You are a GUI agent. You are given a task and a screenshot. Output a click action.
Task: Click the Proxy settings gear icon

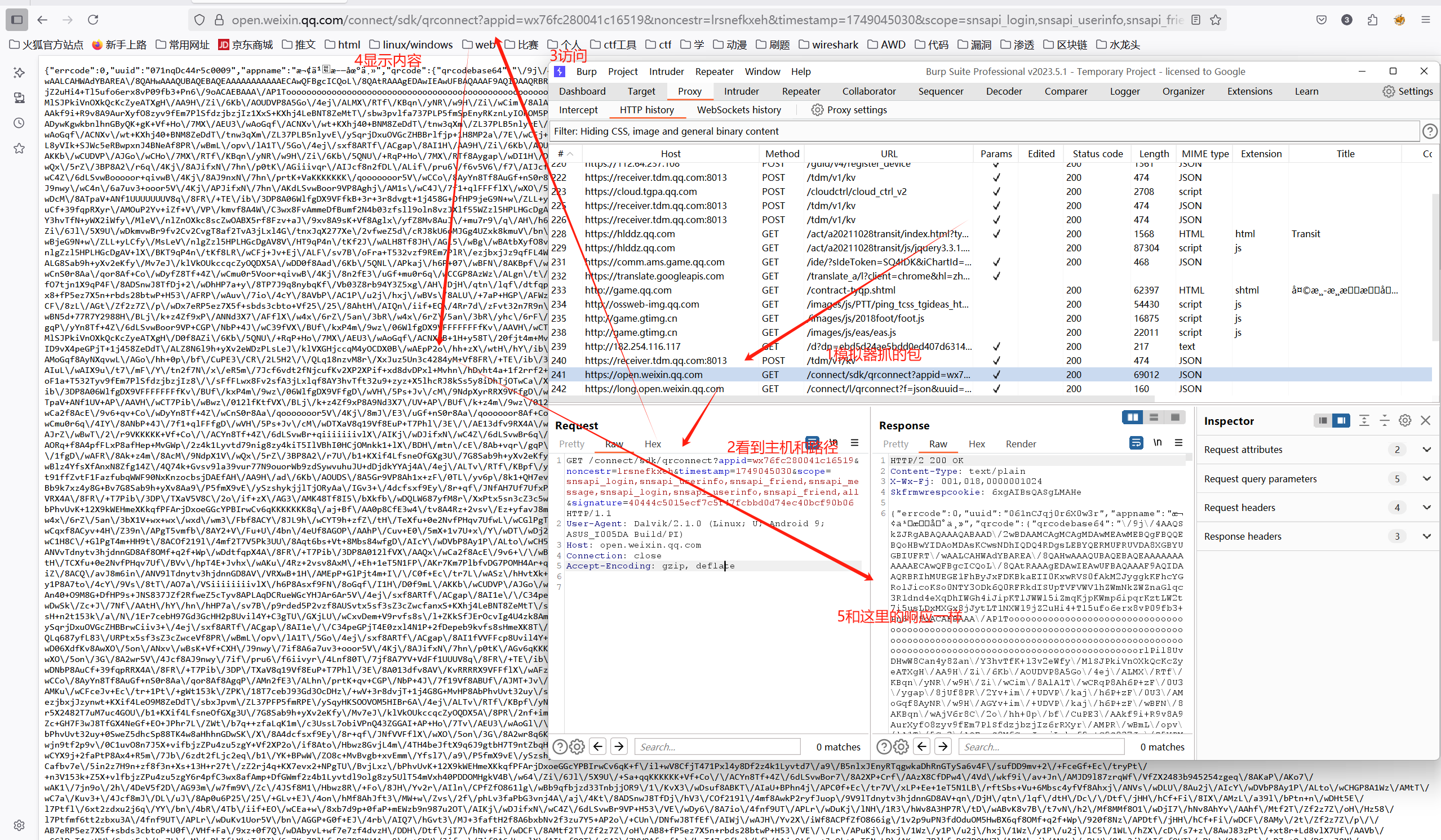pos(817,110)
